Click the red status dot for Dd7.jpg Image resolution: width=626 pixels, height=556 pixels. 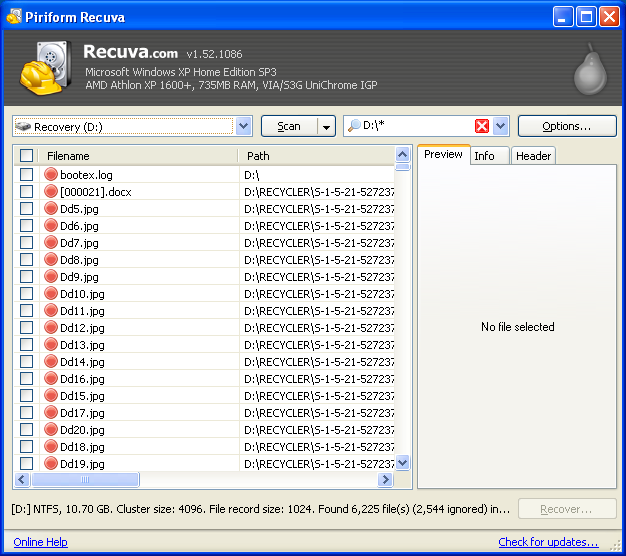tap(51, 242)
